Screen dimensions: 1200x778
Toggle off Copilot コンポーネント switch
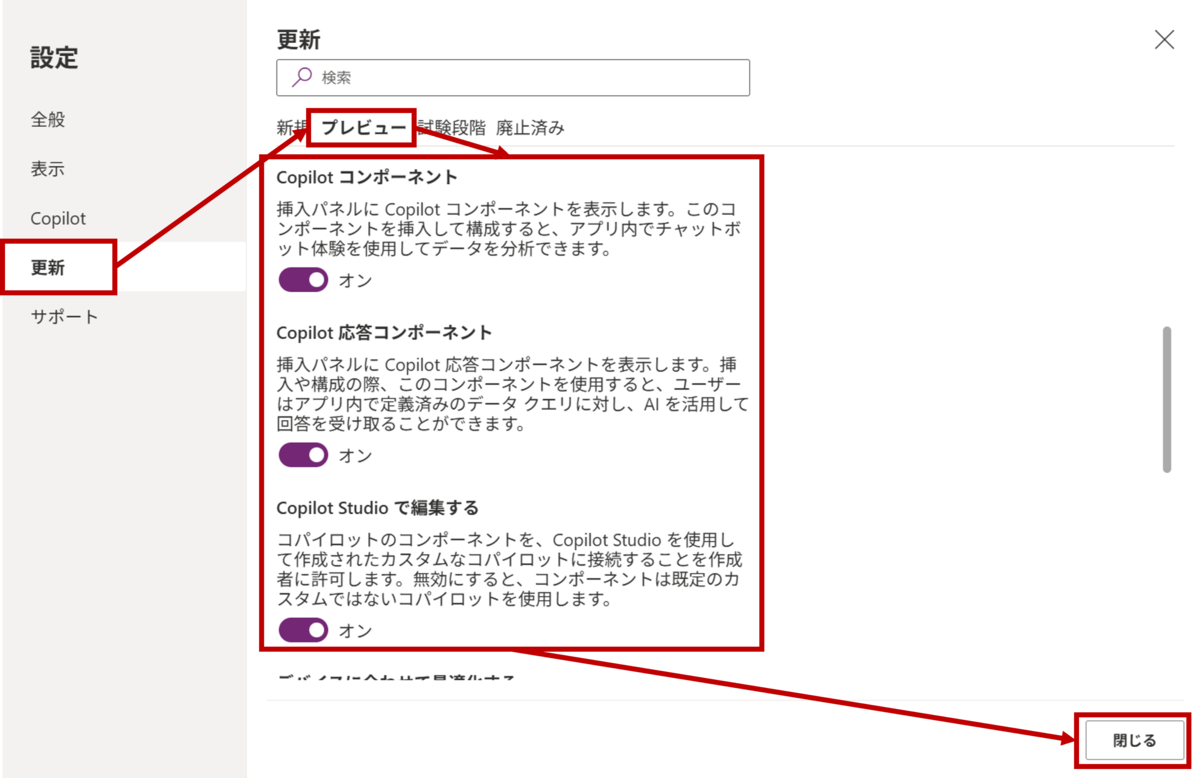(x=304, y=280)
